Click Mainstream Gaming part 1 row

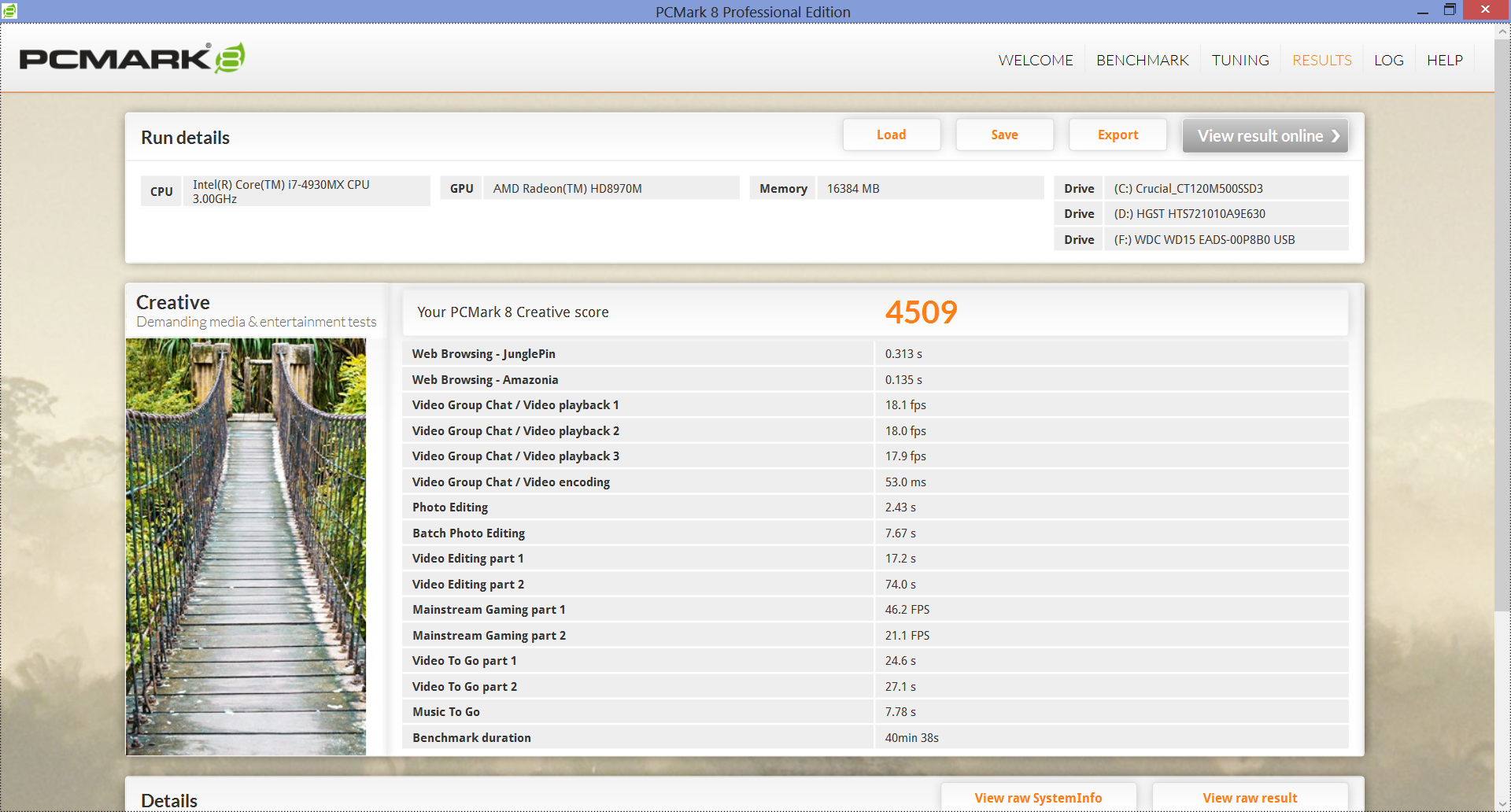coord(875,609)
